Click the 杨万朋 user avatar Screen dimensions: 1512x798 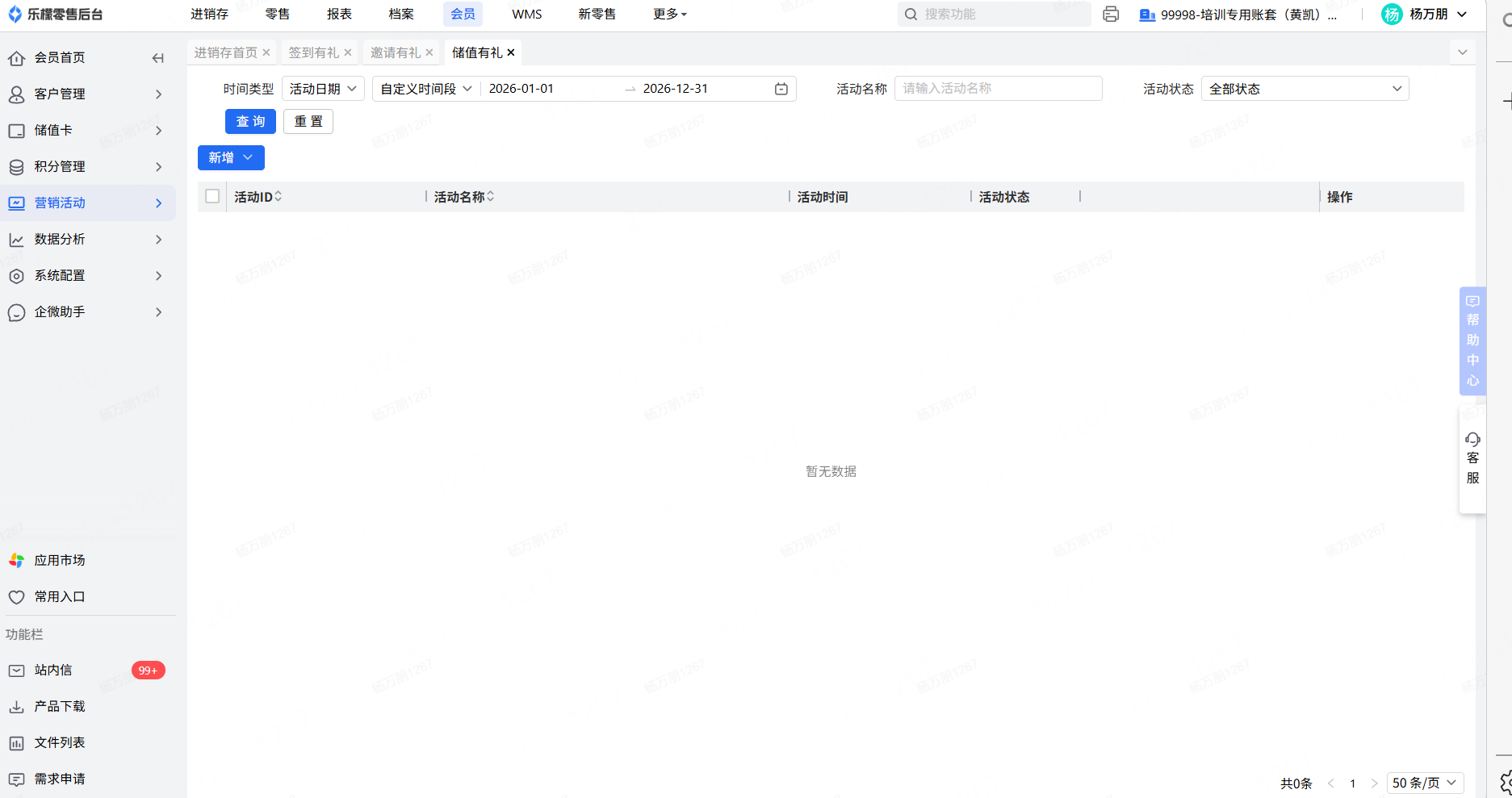point(1392,14)
